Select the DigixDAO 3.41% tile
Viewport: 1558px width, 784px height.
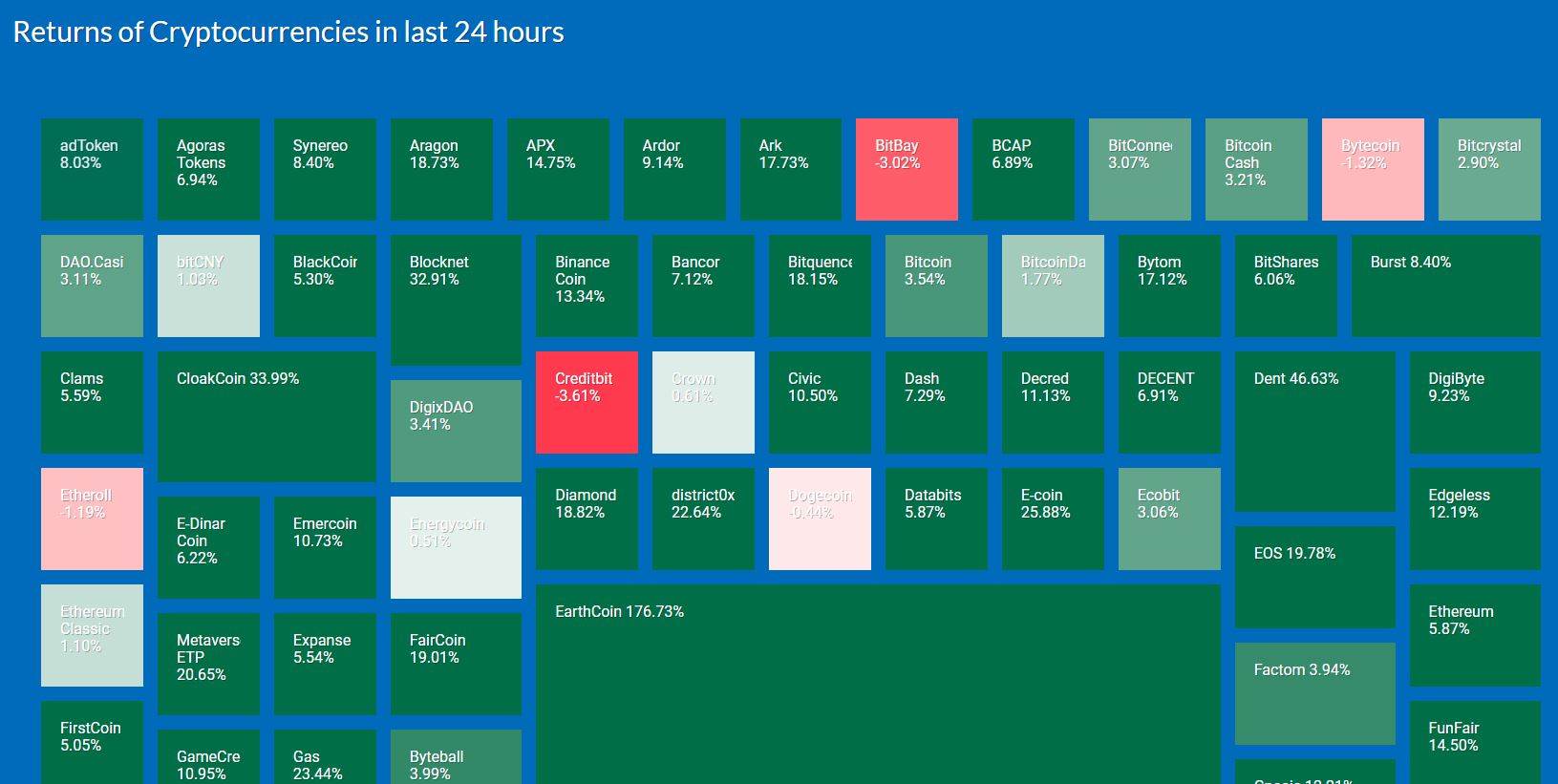click(456, 431)
